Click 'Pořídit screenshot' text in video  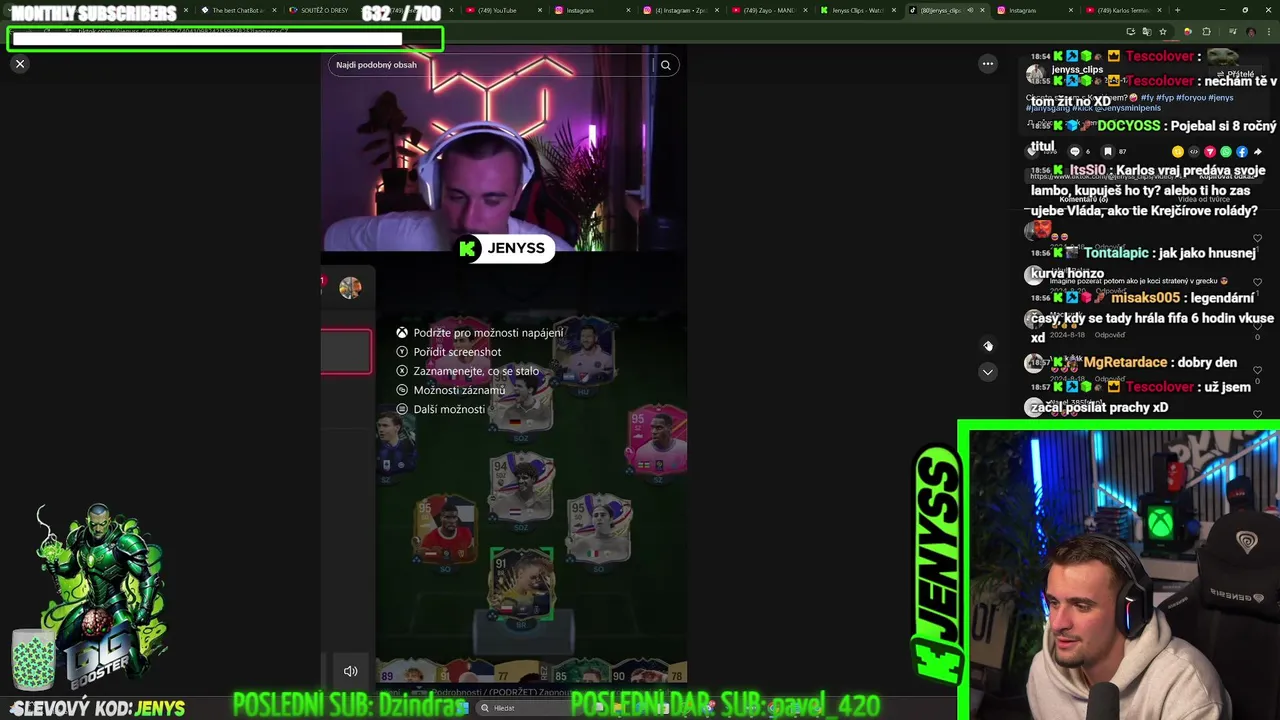[457, 352]
